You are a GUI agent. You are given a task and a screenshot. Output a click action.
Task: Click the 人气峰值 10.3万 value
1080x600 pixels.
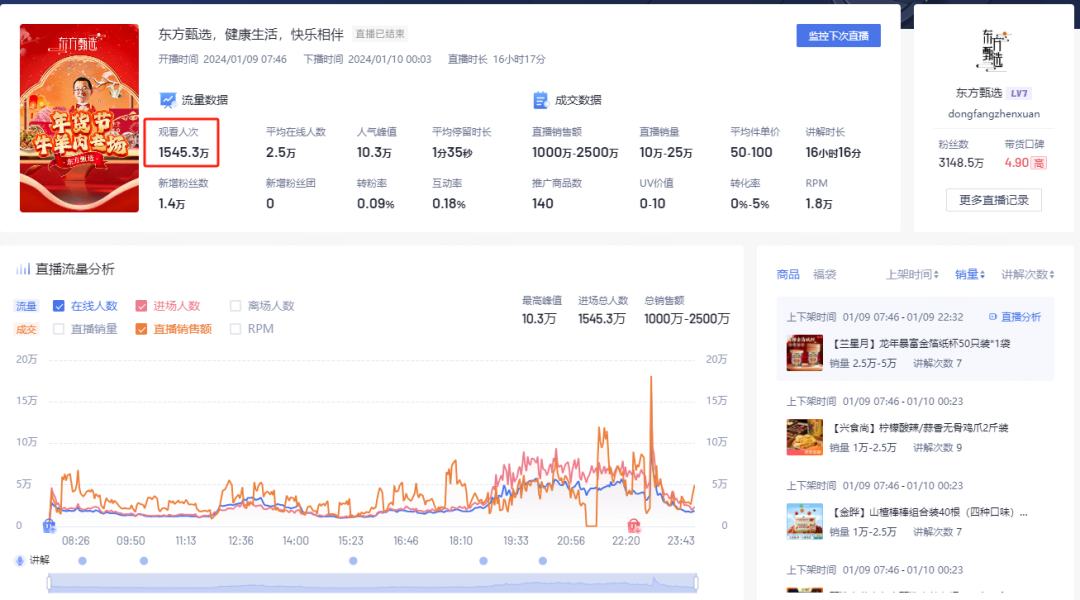pyautogui.click(x=374, y=153)
